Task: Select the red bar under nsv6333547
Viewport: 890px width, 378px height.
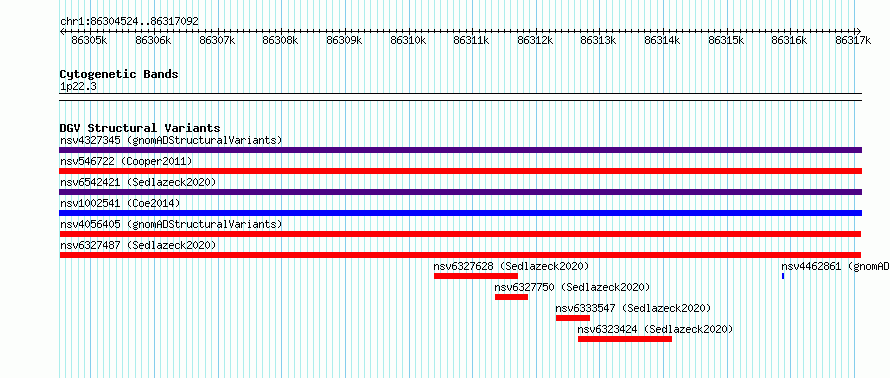Action: pos(573,318)
